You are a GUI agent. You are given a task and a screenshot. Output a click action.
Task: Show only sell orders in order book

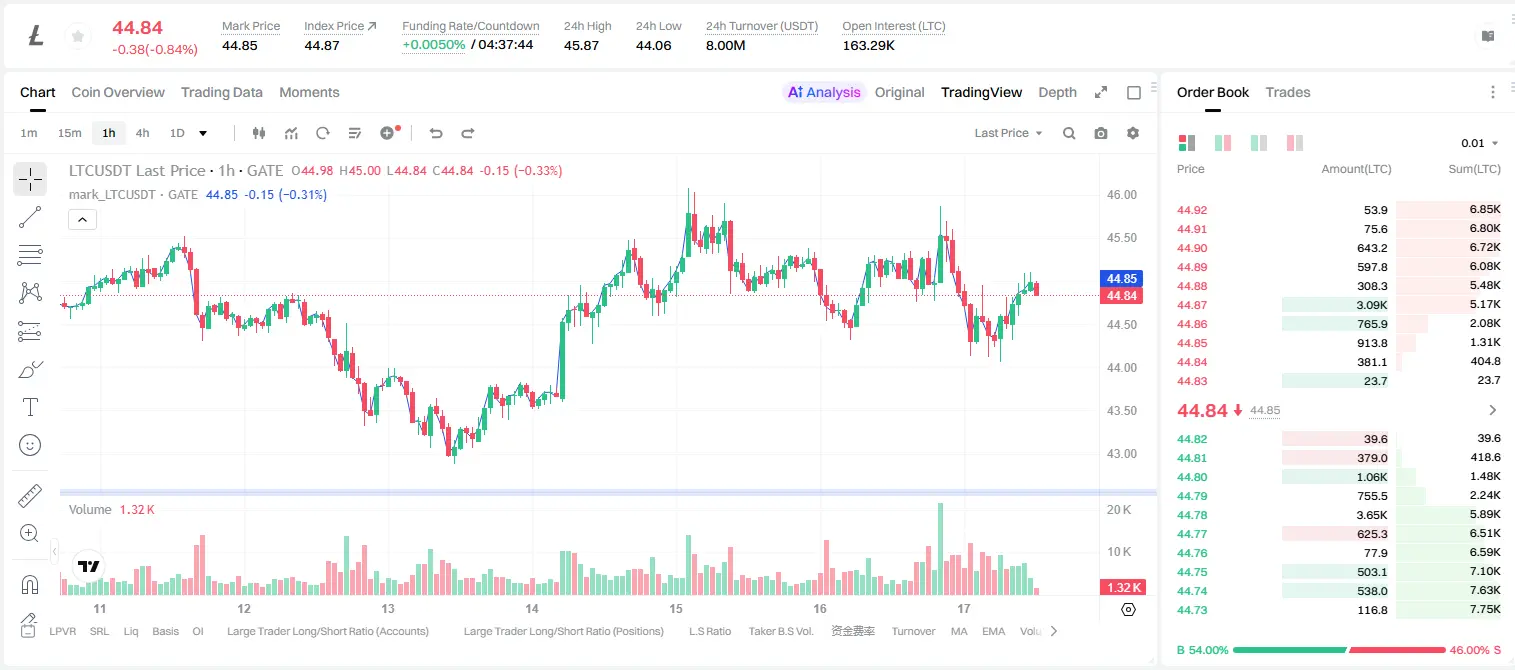pyautogui.click(x=1295, y=143)
